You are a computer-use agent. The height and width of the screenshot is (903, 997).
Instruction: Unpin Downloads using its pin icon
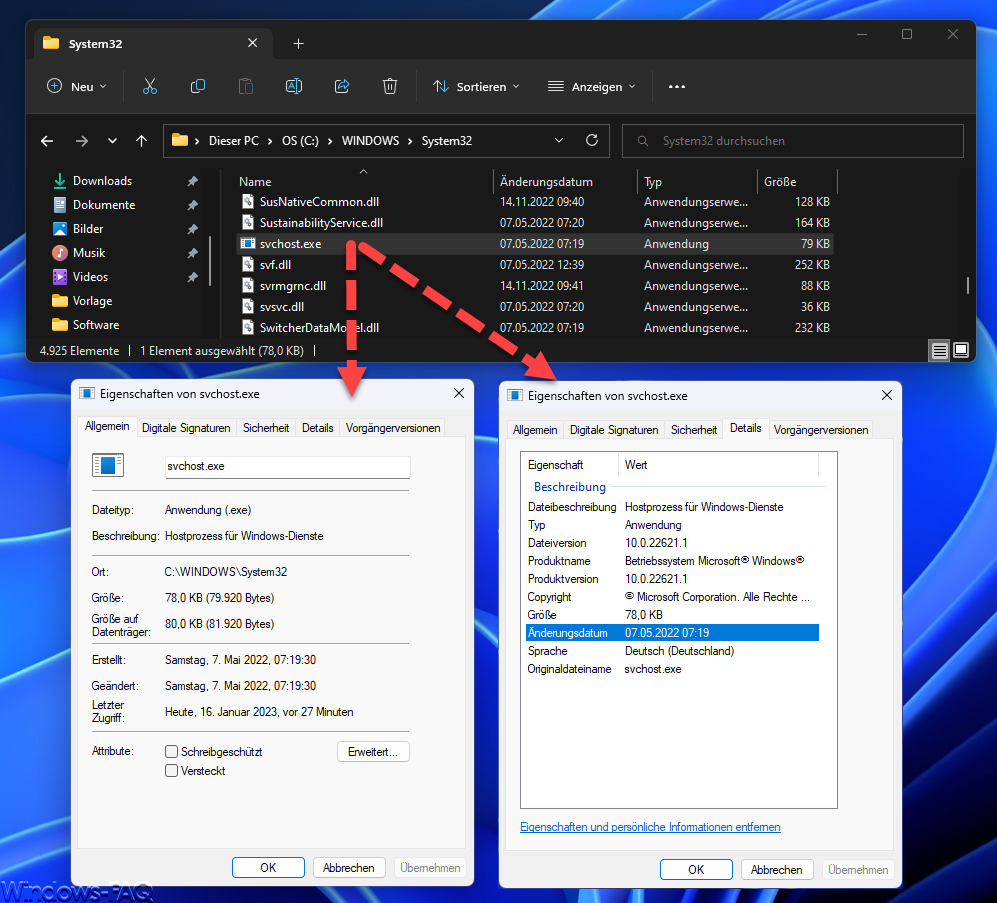(x=193, y=181)
